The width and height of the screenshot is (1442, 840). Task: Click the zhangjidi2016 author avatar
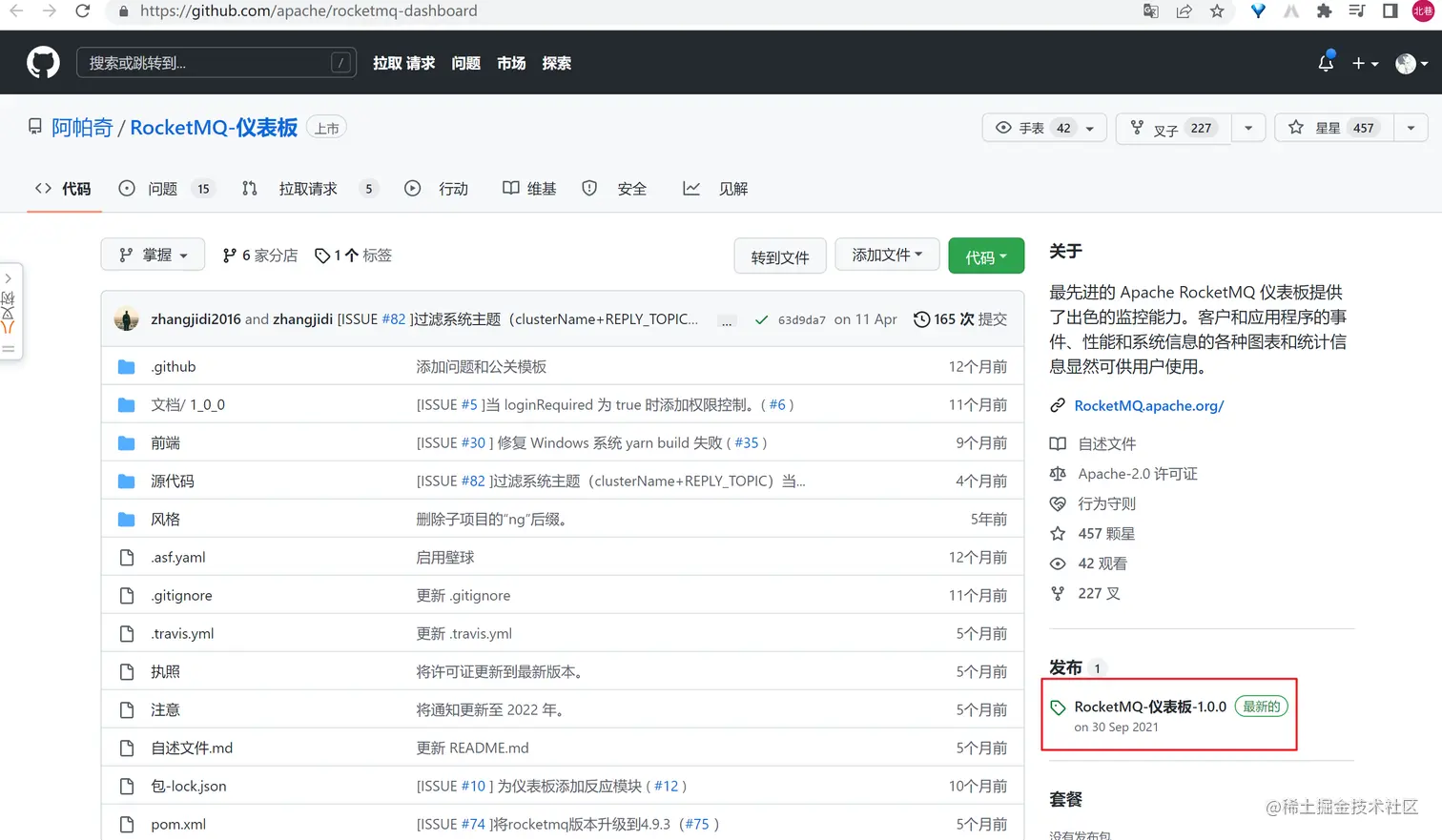[127, 319]
